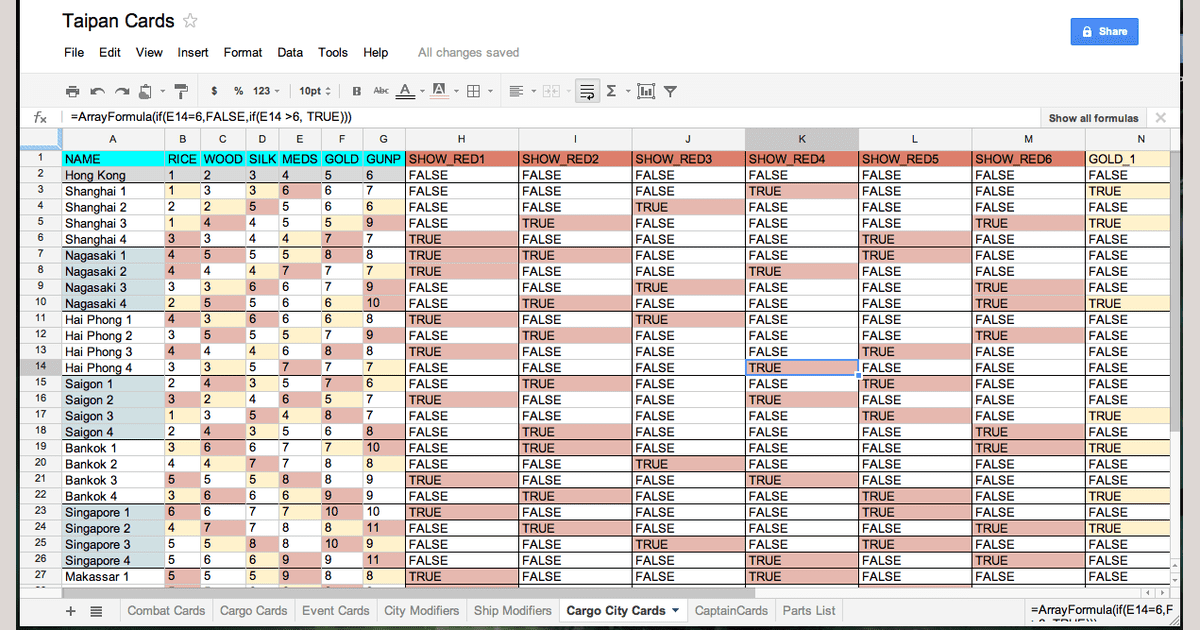1200x630 pixels.
Task: Open the Format menu
Action: point(243,52)
